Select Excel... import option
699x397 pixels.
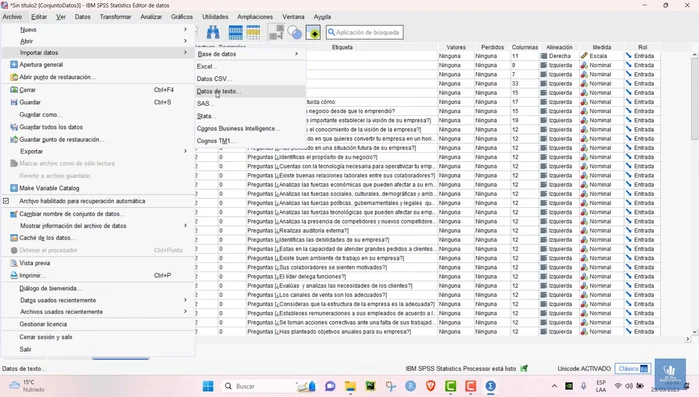click(251, 66)
